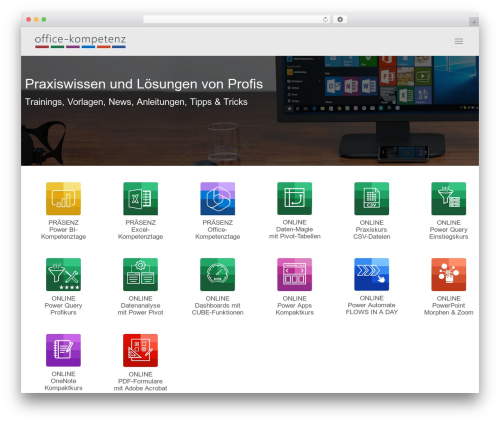Follow the ONLINE Power Apps Kompaktkurs link
This screenshot has height=423, width=500.
pos(294,305)
